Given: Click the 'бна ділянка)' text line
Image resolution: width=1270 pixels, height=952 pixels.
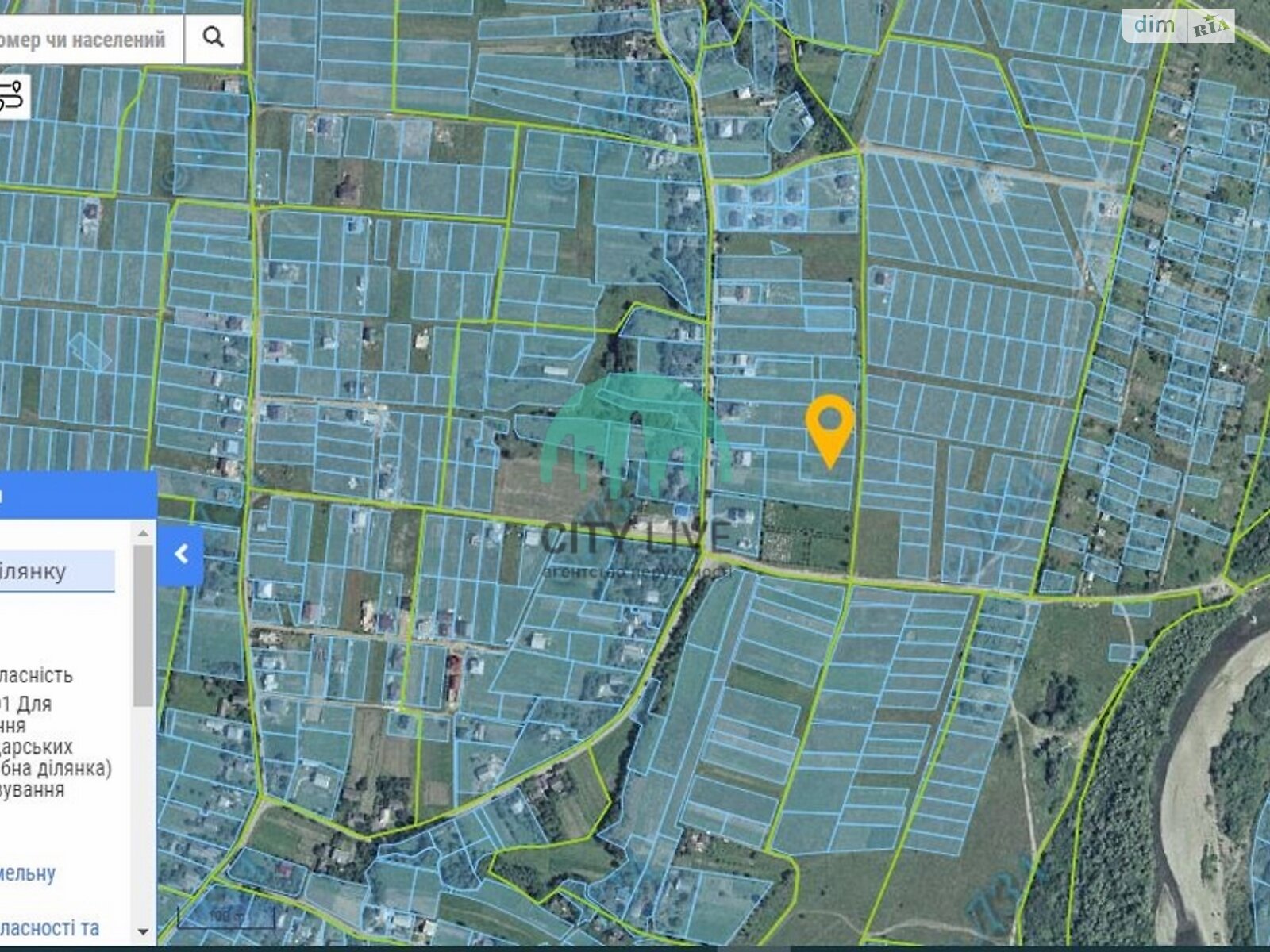Looking at the screenshot, I should pyautogui.click(x=56, y=768).
